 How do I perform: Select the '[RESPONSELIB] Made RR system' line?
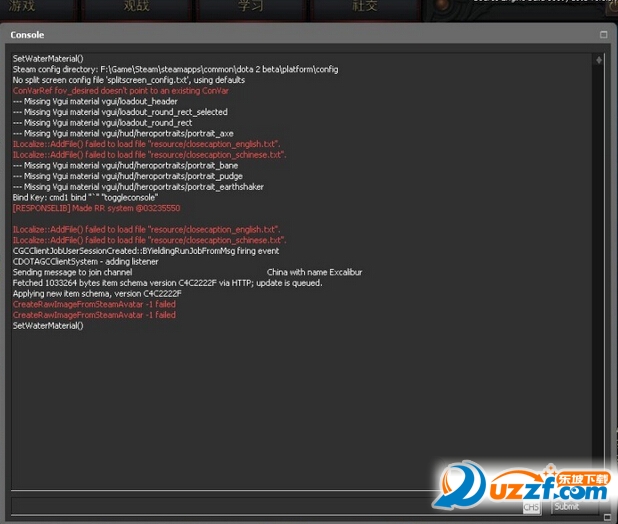(96, 208)
